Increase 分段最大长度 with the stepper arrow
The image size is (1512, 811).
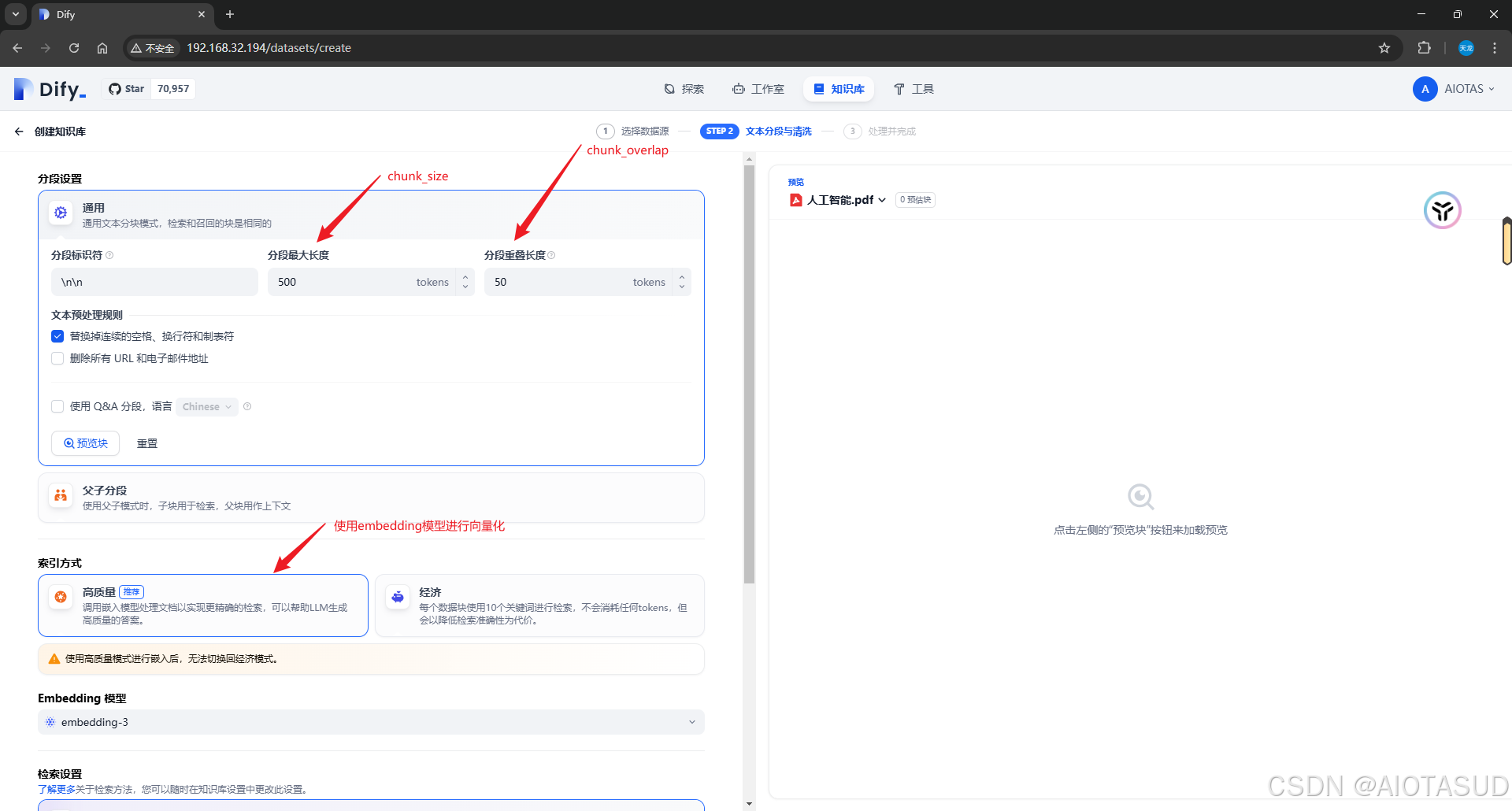click(465, 277)
